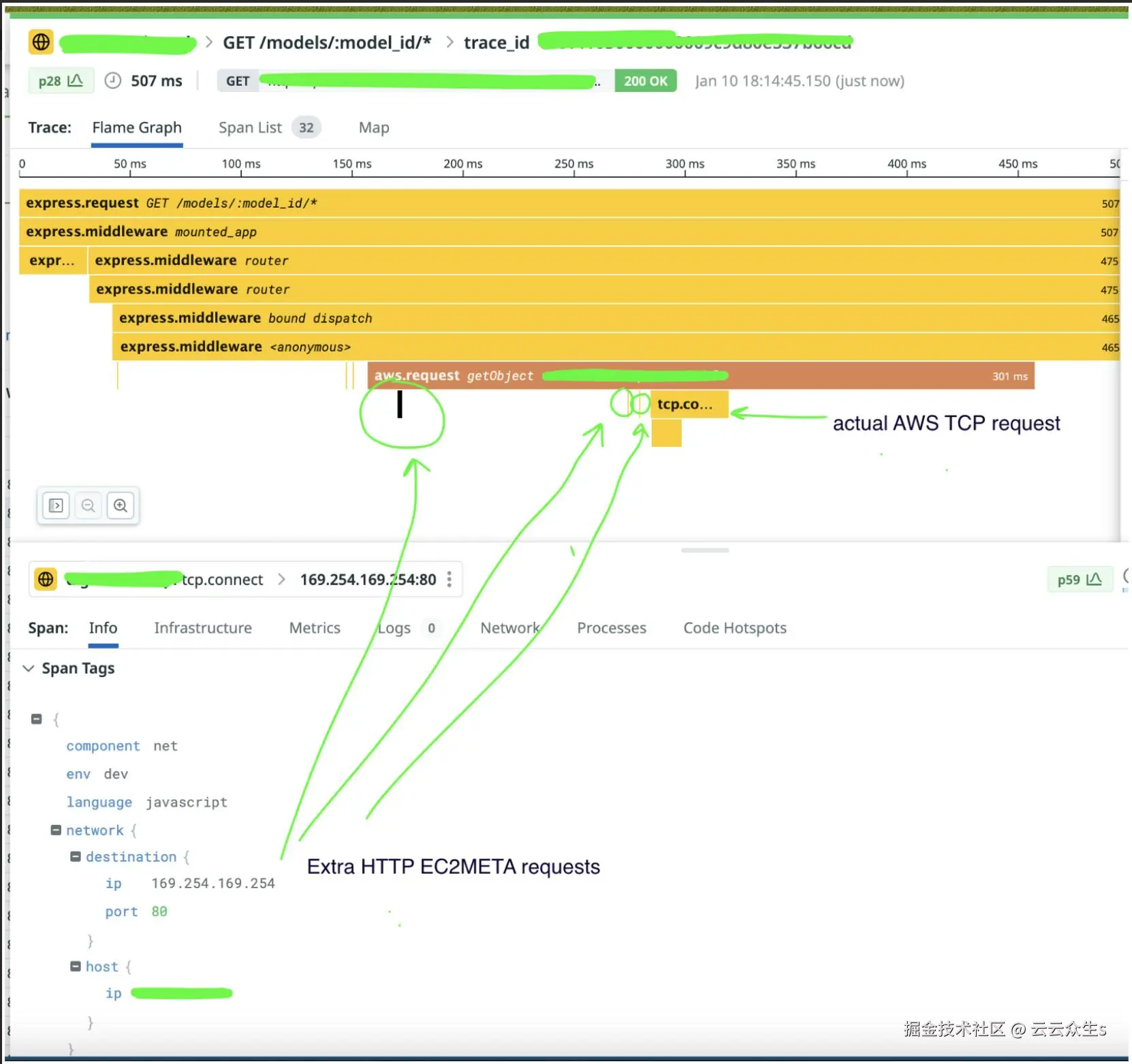The height and width of the screenshot is (1064, 1132).
Task: Grab the panel resize handle above span details
Action: (x=705, y=550)
